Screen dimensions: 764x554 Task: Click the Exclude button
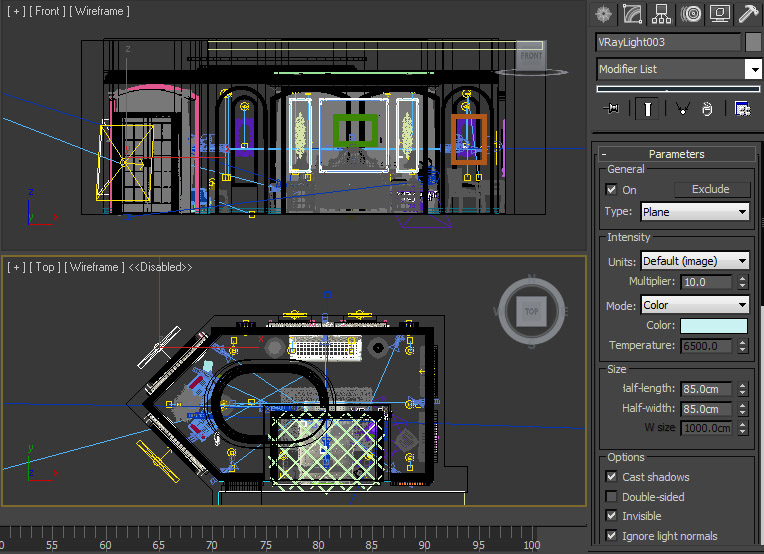pyautogui.click(x=710, y=189)
